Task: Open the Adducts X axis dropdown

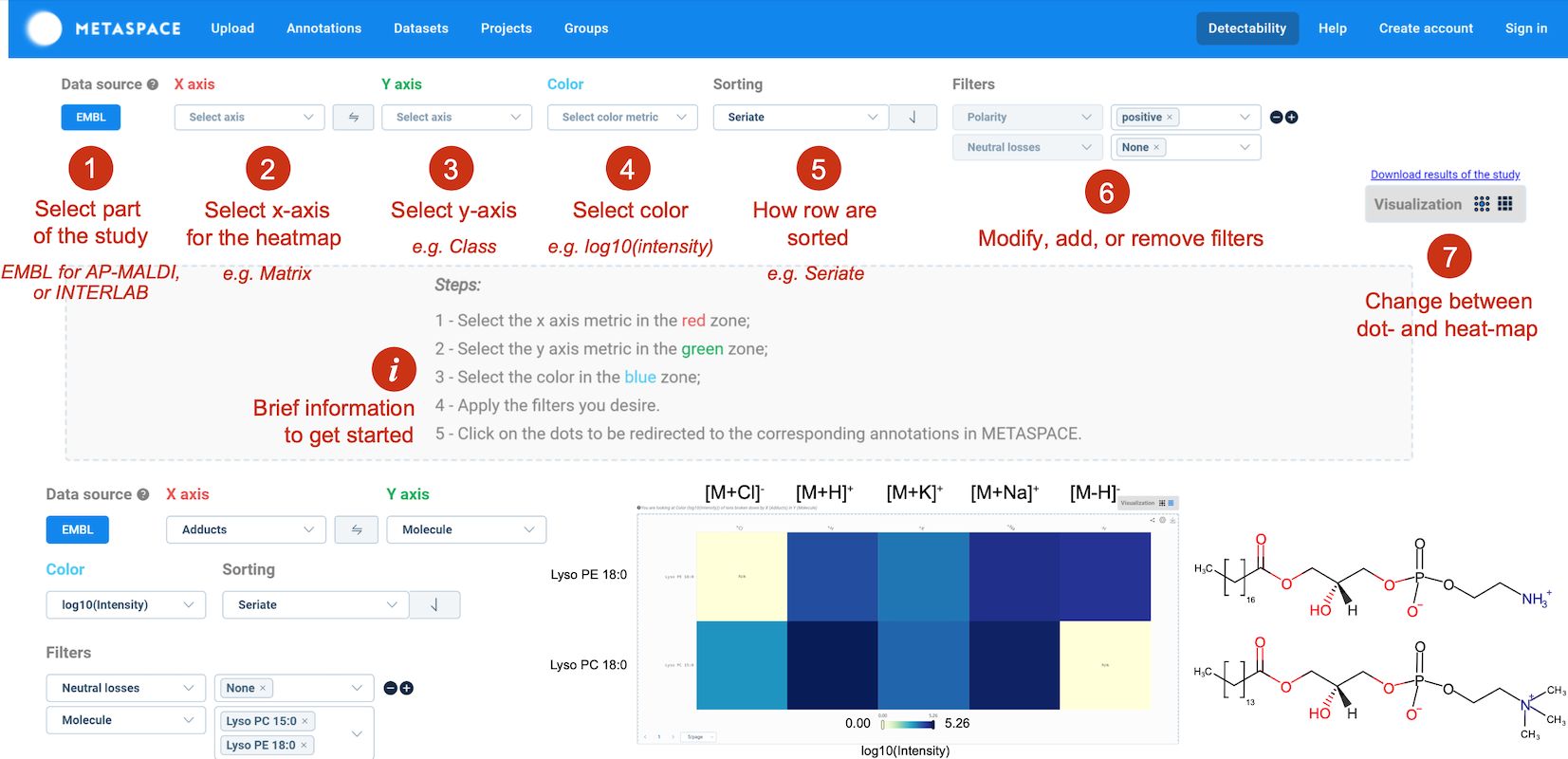Action: [x=246, y=529]
